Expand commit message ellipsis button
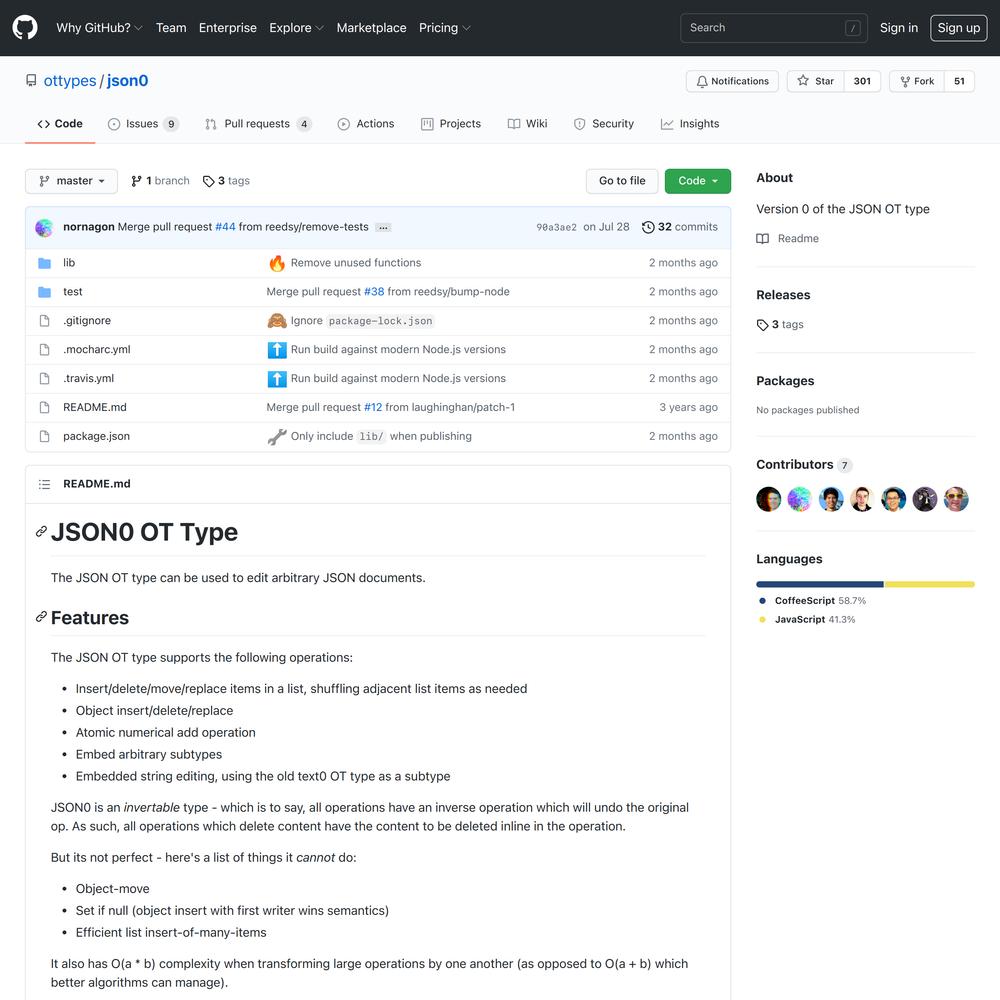 (x=383, y=228)
